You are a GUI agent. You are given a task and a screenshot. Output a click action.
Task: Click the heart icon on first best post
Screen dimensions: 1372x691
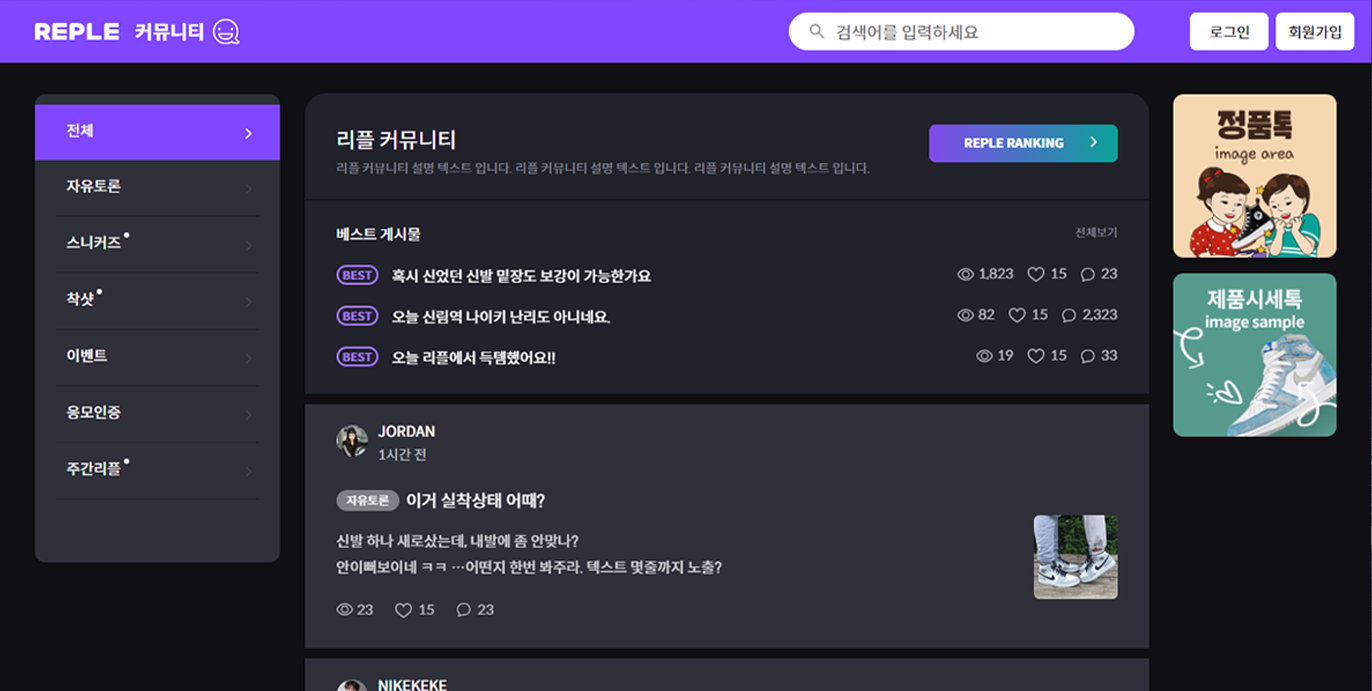(x=1036, y=274)
